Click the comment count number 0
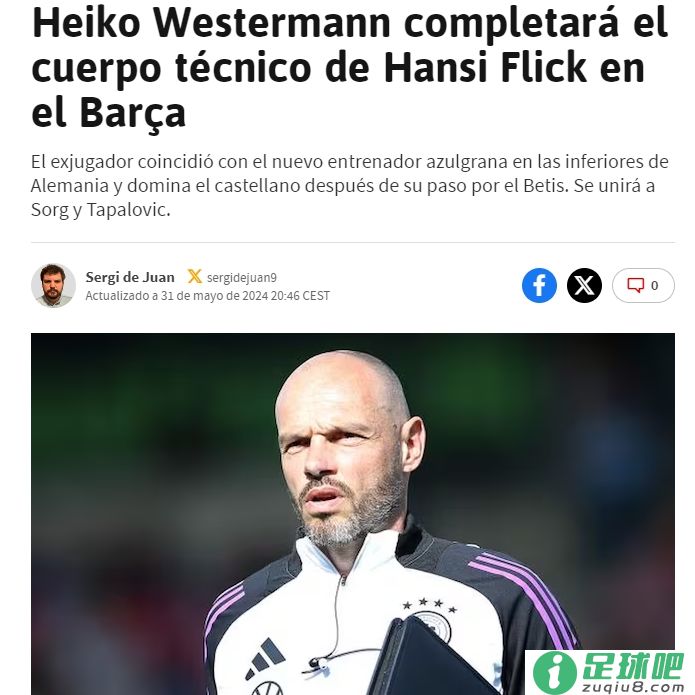Image resolution: width=695 pixels, height=695 pixels. (x=654, y=285)
